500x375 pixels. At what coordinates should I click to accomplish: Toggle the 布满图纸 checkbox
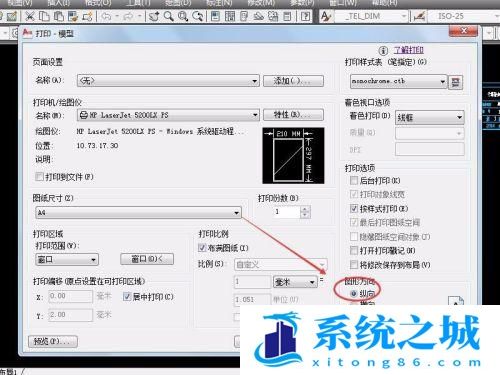click(202, 247)
